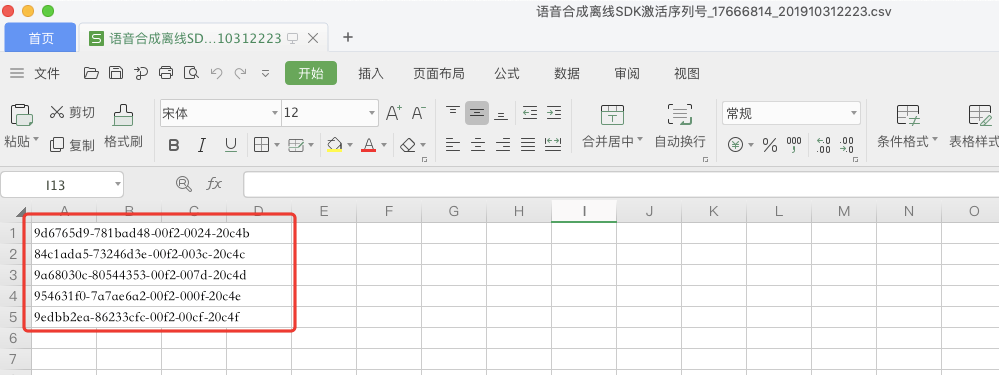
Task: Click the decrease decimal places icon
Action: click(x=847, y=146)
